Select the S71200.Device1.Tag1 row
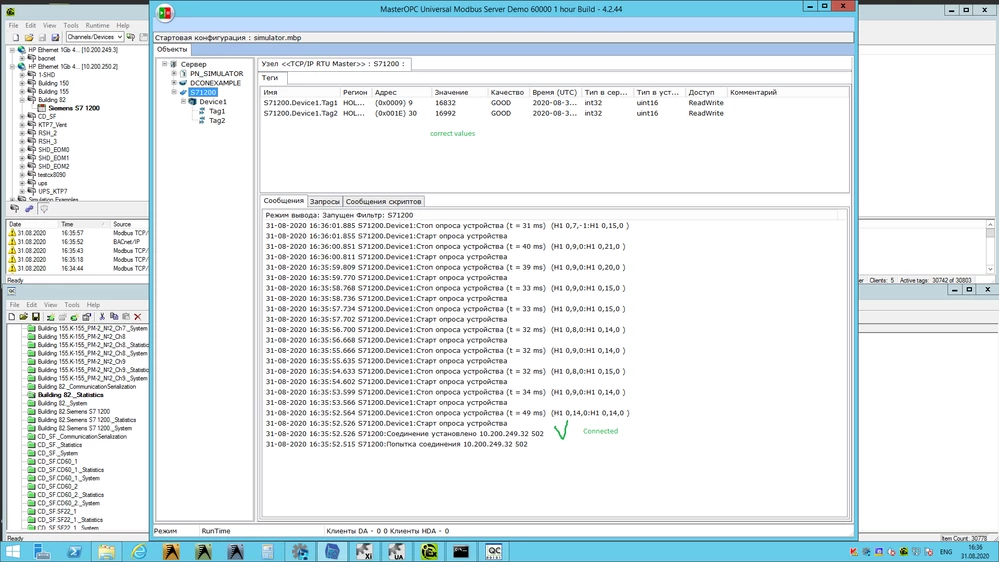The width and height of the screenshot is (999, 562). (554, 103)
